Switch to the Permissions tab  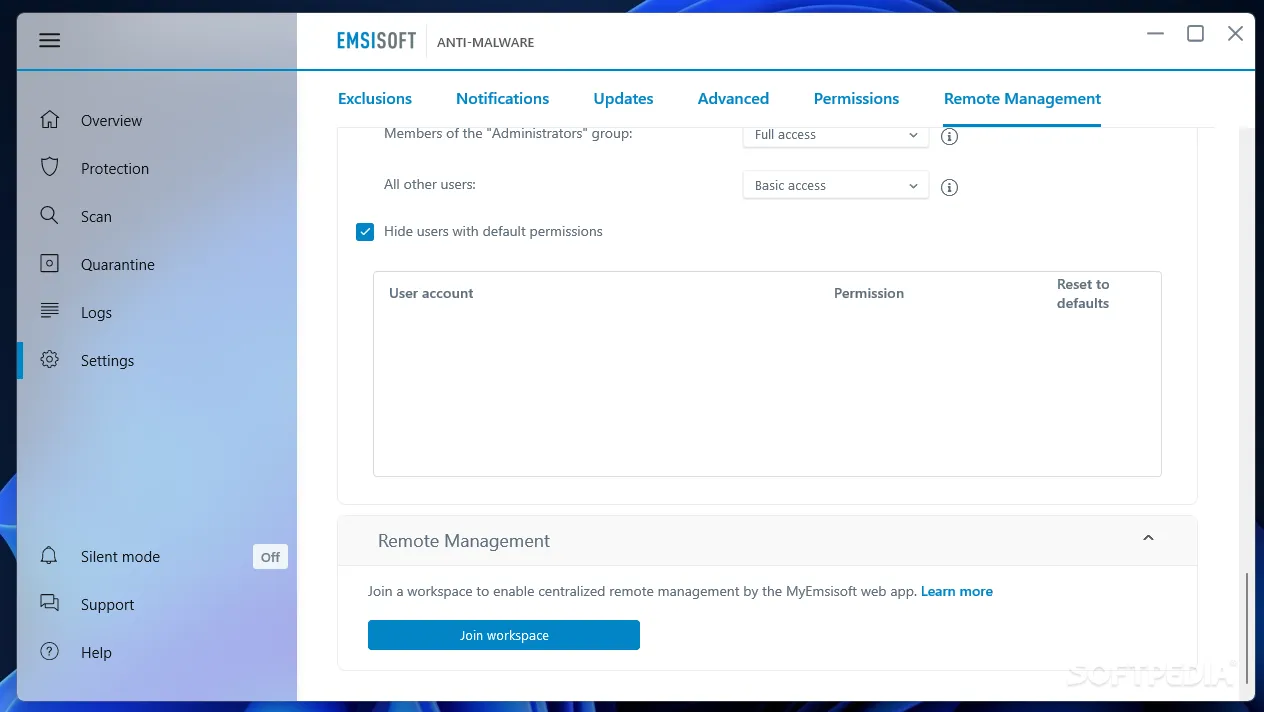[856, 98]
